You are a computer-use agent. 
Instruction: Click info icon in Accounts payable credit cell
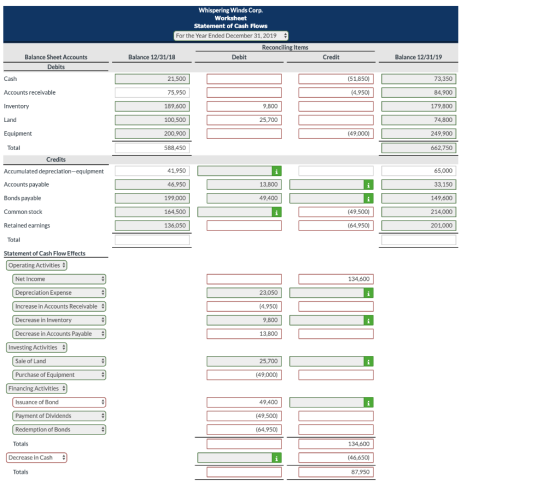(x=369, y=185)
